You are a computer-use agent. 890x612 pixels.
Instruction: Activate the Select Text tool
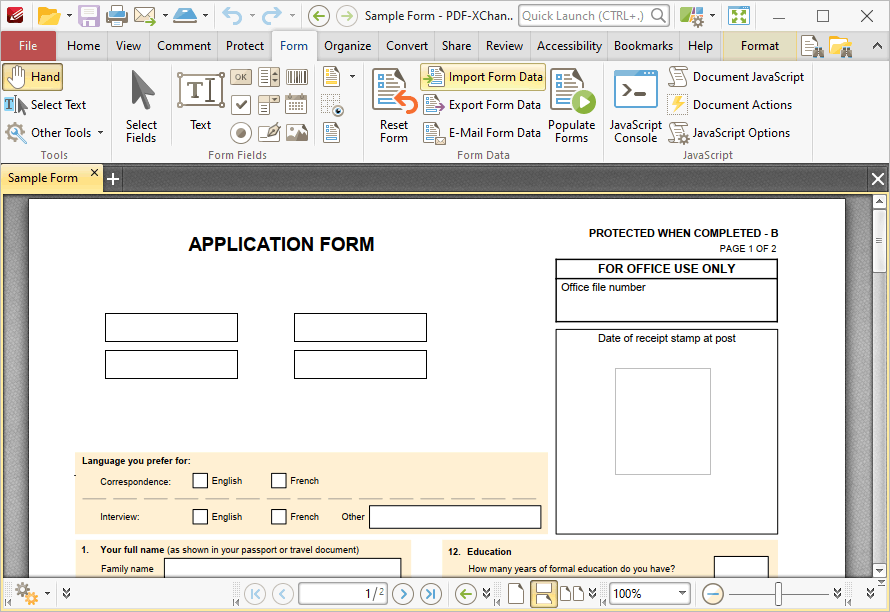(45, 104)
